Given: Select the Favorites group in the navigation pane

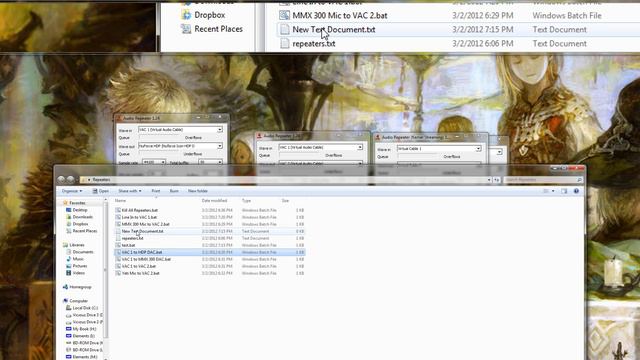Looking at the screenshot, I should (73, 203).
